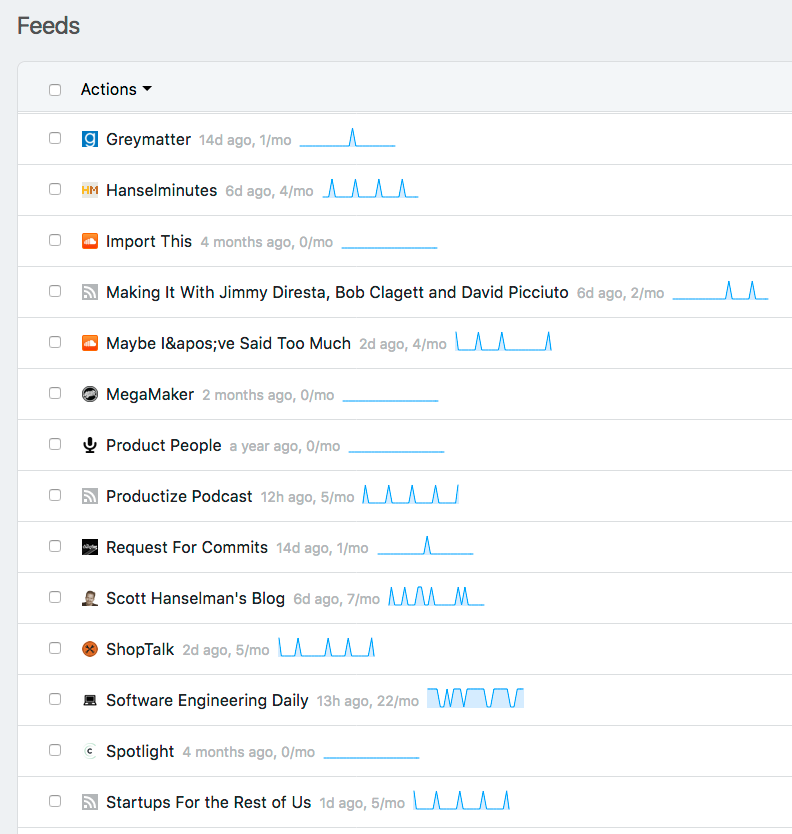Viewport: 792px width, 834px height.
Task: Click the Greymatter feed favicon
Action: (x=90, y=139)
